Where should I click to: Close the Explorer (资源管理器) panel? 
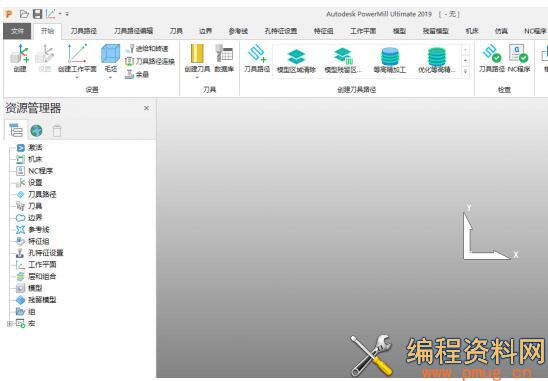(x=146, y=108)
